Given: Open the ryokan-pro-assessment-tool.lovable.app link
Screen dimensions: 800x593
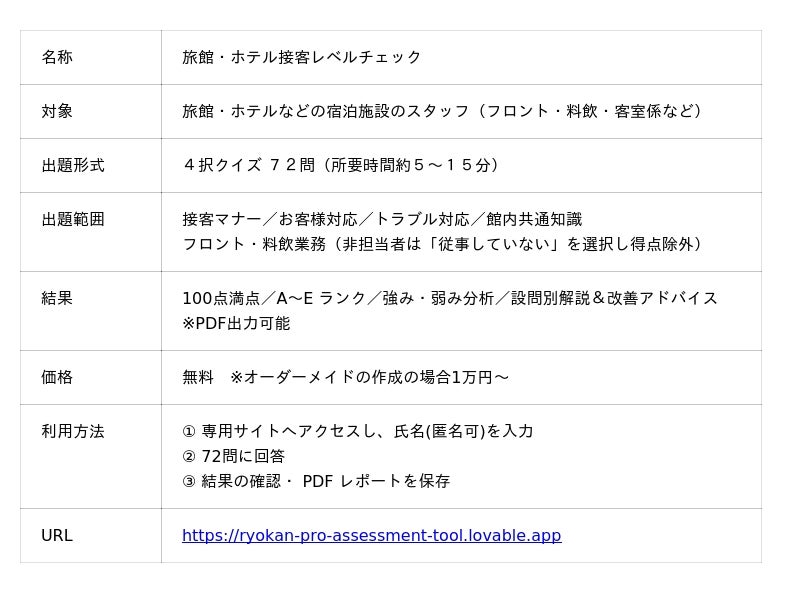Looking at the screenshot, I should [x=371, y=536].
